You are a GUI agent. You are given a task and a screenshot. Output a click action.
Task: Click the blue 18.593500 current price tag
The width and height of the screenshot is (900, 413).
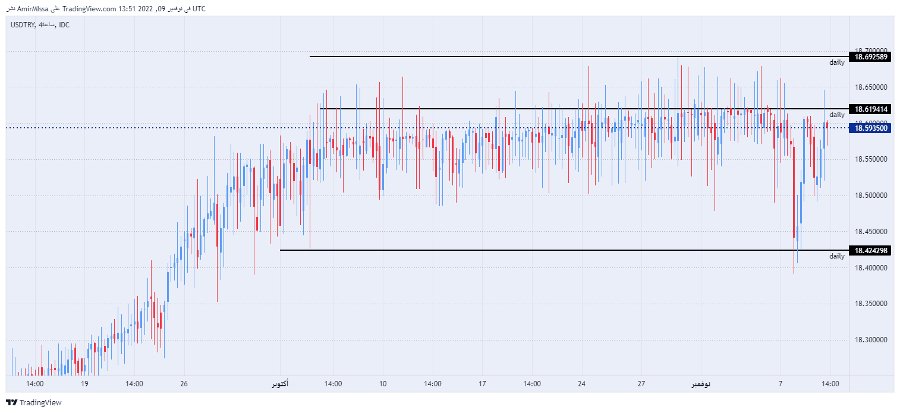tap(871, 128)
